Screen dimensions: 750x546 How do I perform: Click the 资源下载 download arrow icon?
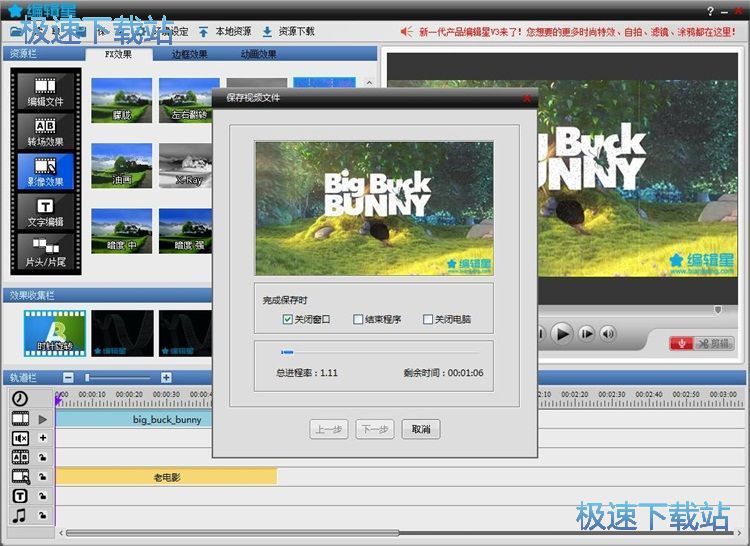(x=267, y=32)
